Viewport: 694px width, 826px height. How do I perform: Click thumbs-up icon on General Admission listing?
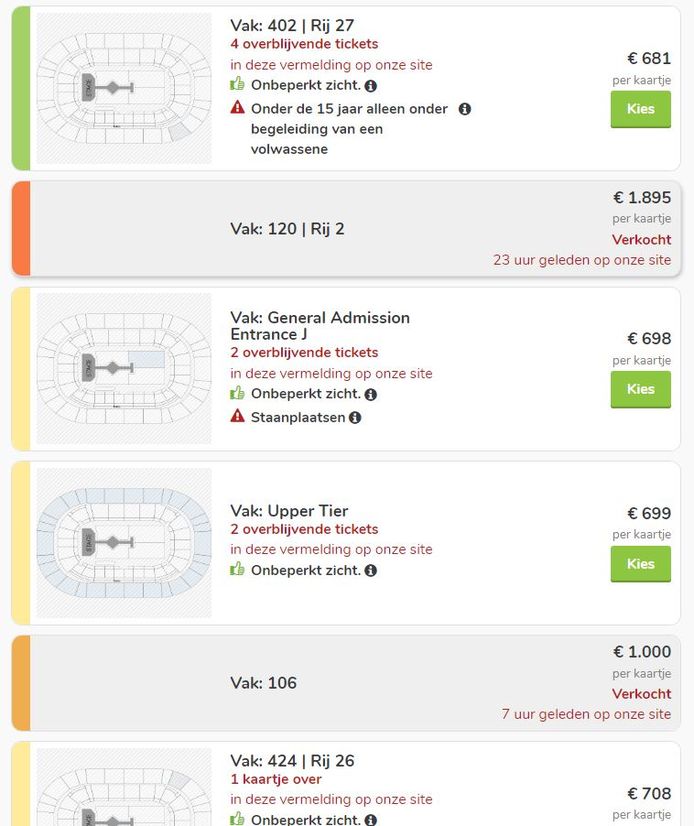pos(237,393)
